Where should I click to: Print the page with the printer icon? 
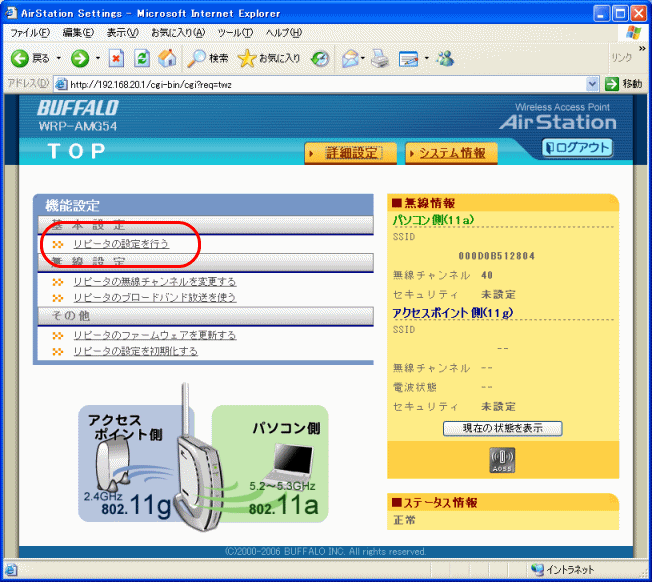[380, 58]
